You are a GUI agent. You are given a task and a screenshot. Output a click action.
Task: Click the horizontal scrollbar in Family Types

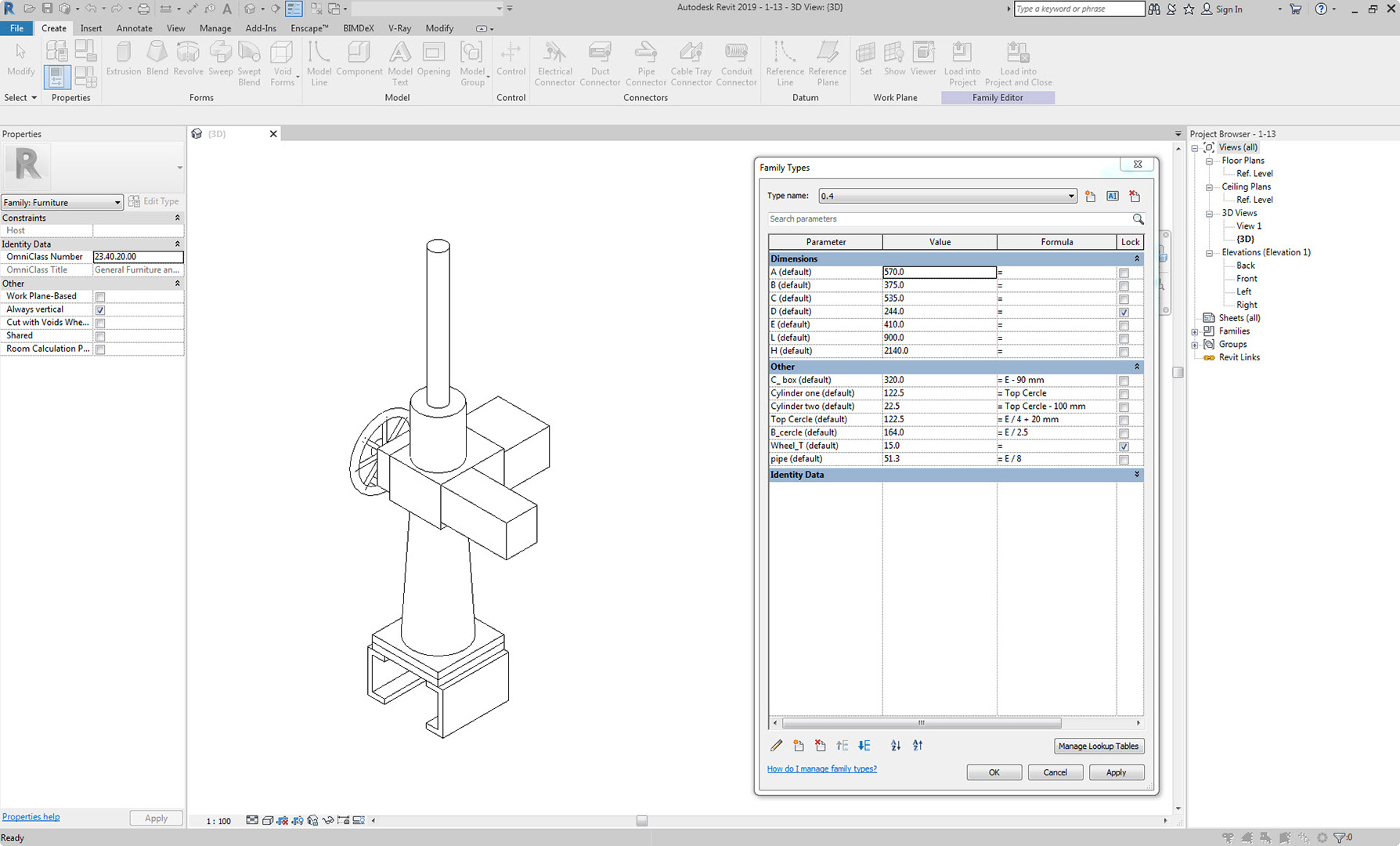[x=921, y=723]
